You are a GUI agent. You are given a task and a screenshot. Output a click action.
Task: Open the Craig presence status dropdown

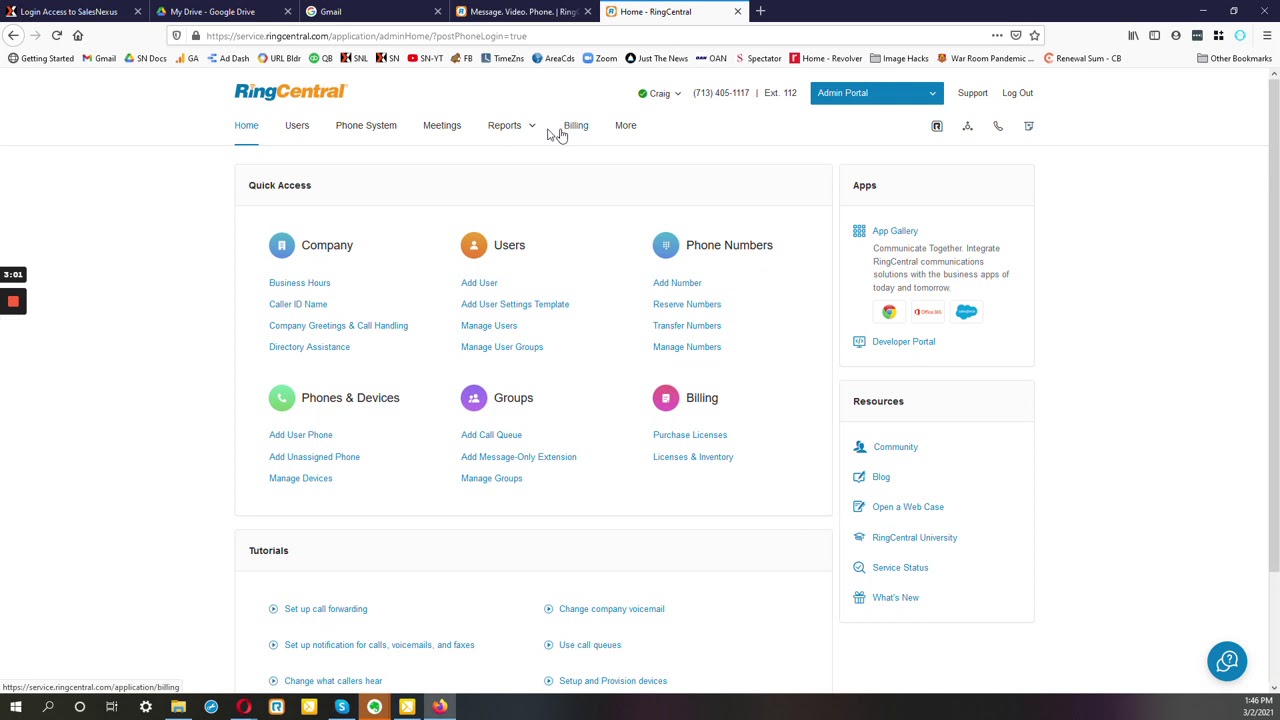pos(660,93)
